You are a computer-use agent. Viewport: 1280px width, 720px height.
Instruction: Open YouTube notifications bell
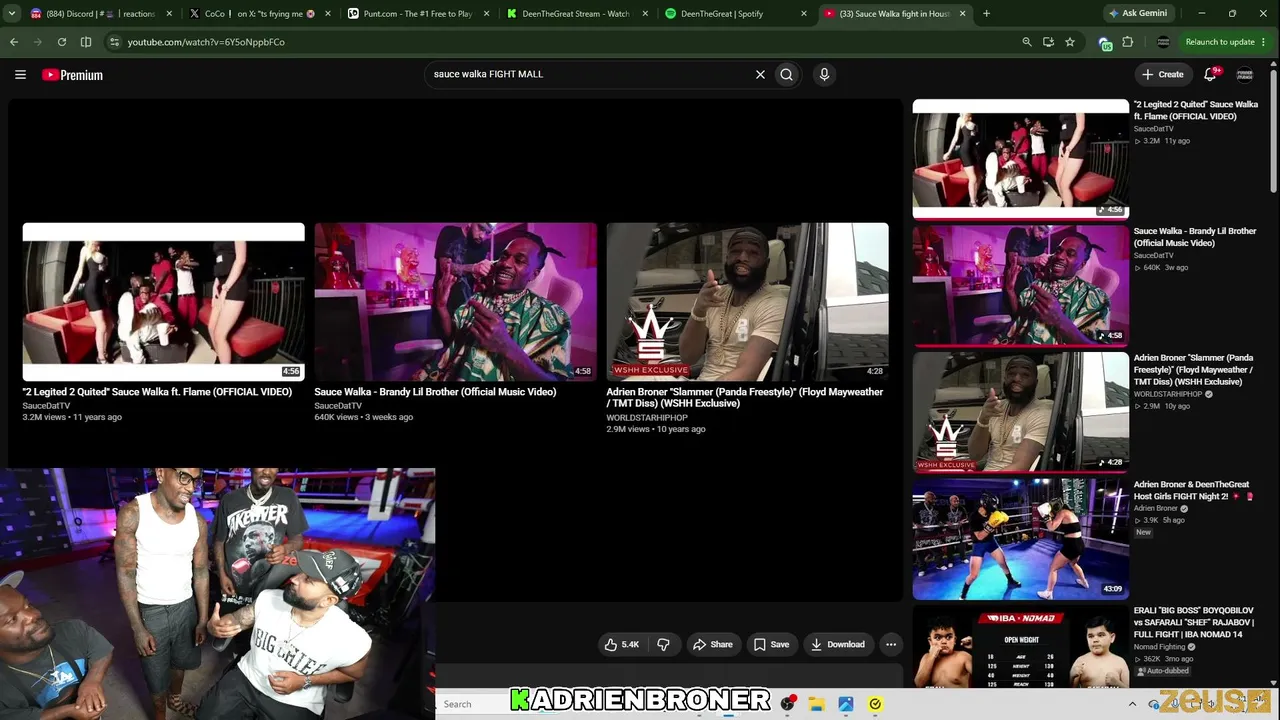1210,74
